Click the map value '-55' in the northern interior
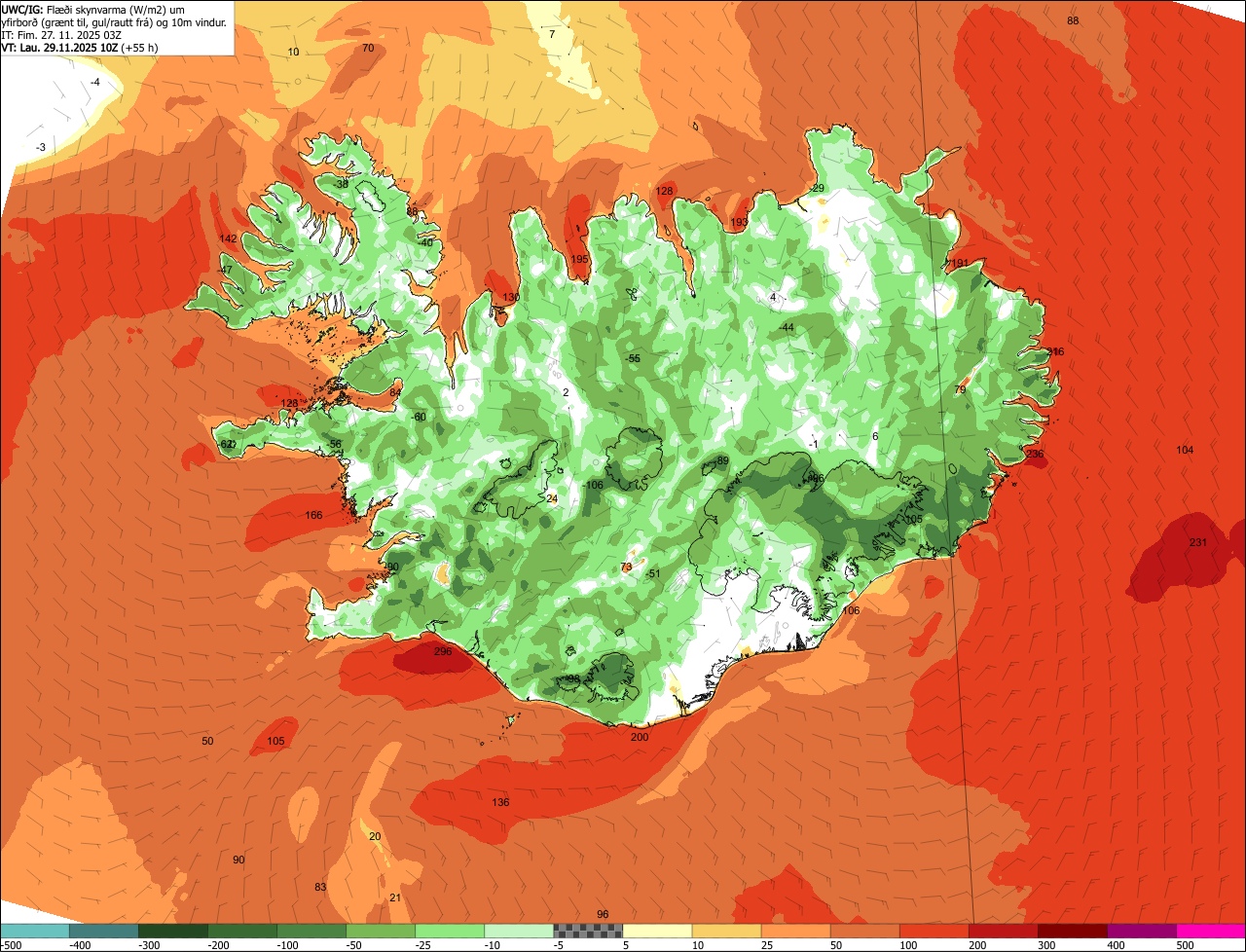Viewport: 1246px width, 952px height. [633, 359]
